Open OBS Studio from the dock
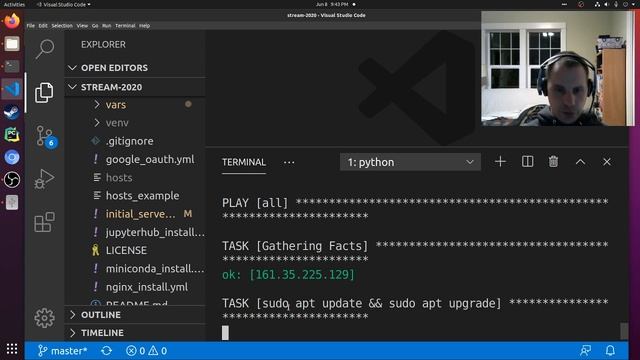The width and height of the screenshot is (640, 360). coord(12,180)
